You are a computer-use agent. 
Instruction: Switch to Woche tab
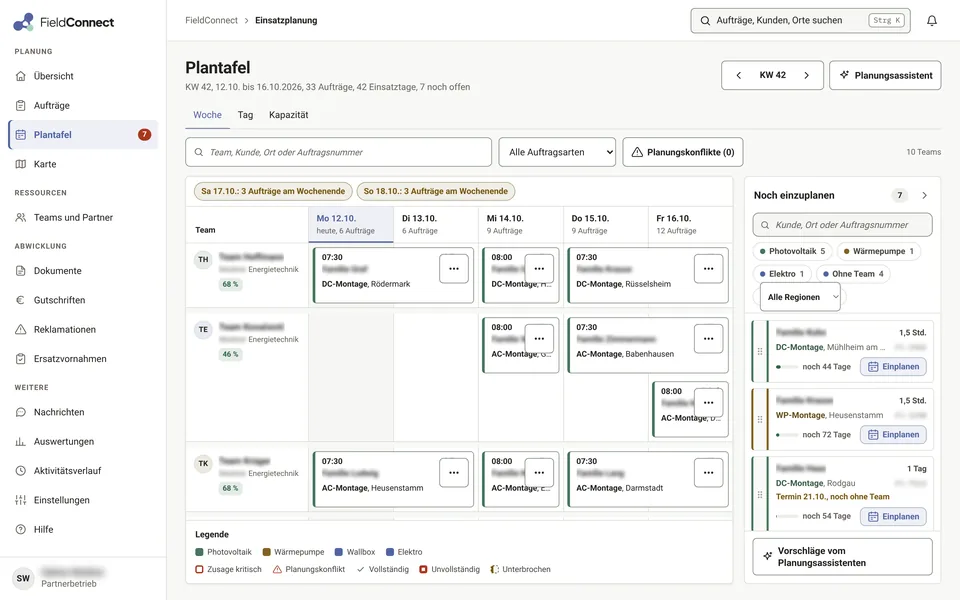[x=208, y=115]
